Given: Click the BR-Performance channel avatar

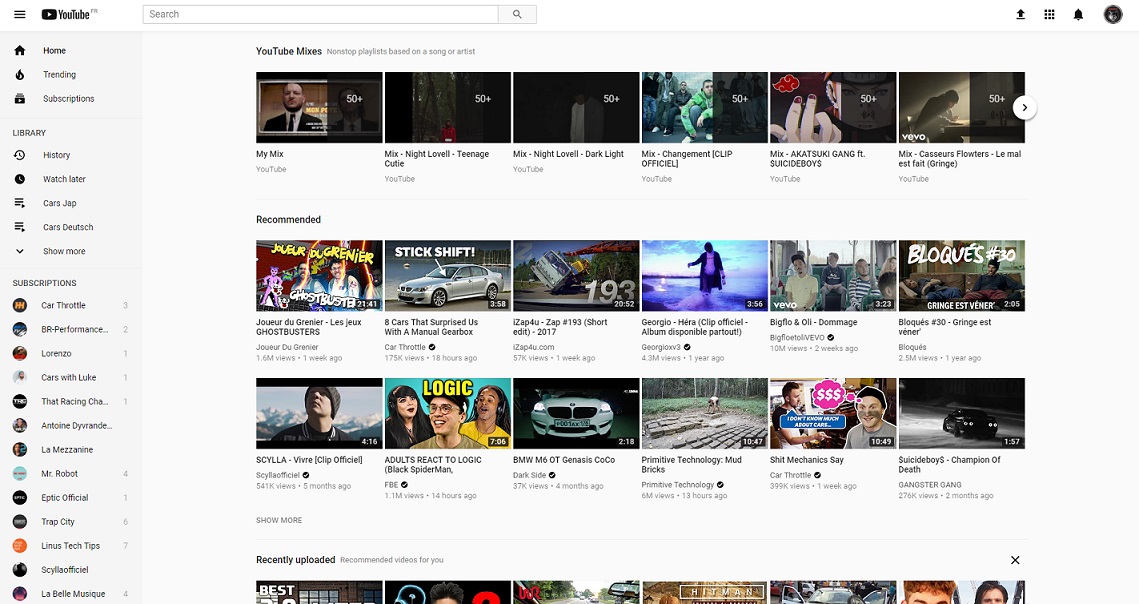Looking at the screenshot, I should 20,329.
